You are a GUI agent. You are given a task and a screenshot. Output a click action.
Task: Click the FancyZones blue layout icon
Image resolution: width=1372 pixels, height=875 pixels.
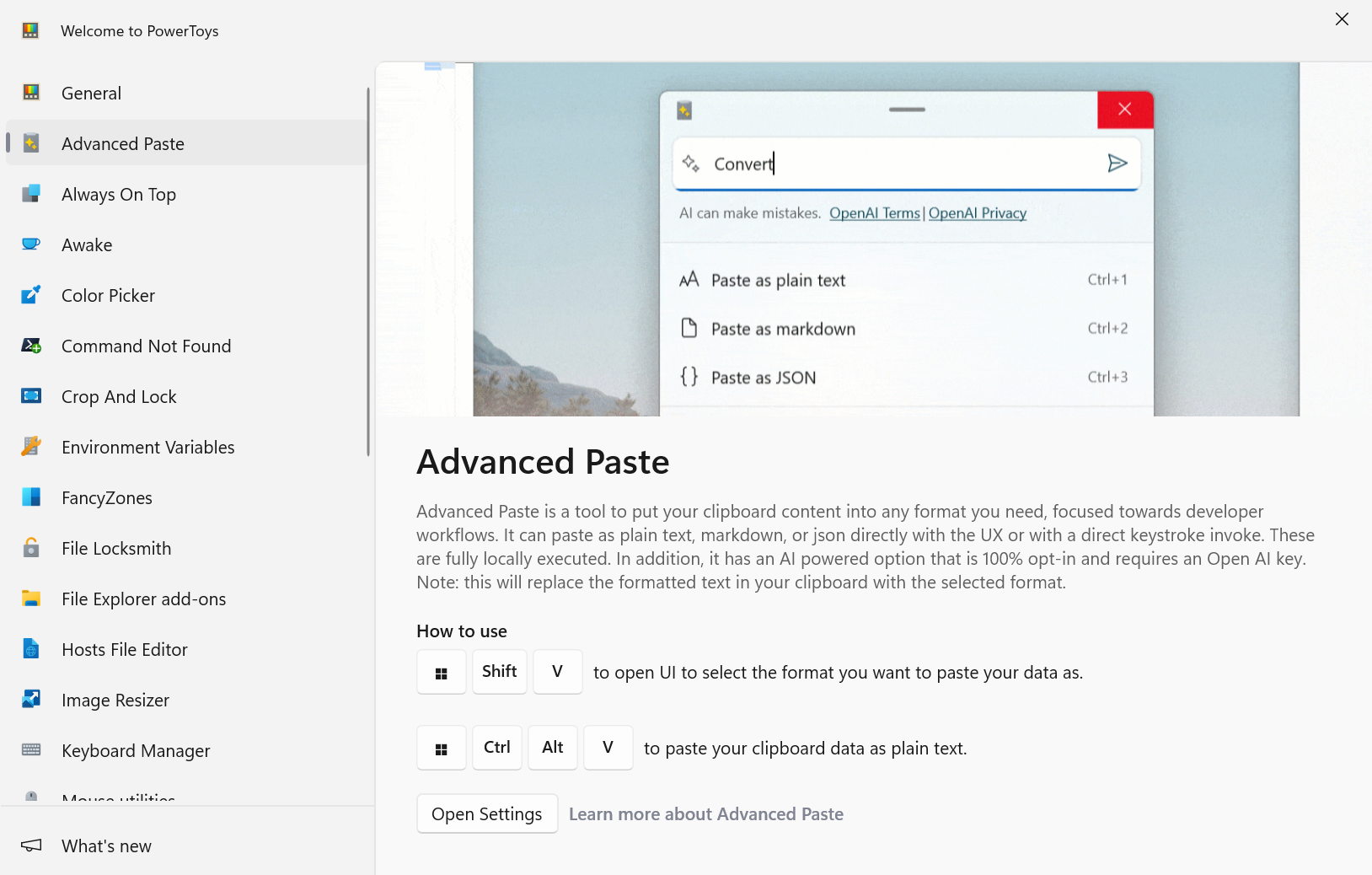tap(30, 497)
